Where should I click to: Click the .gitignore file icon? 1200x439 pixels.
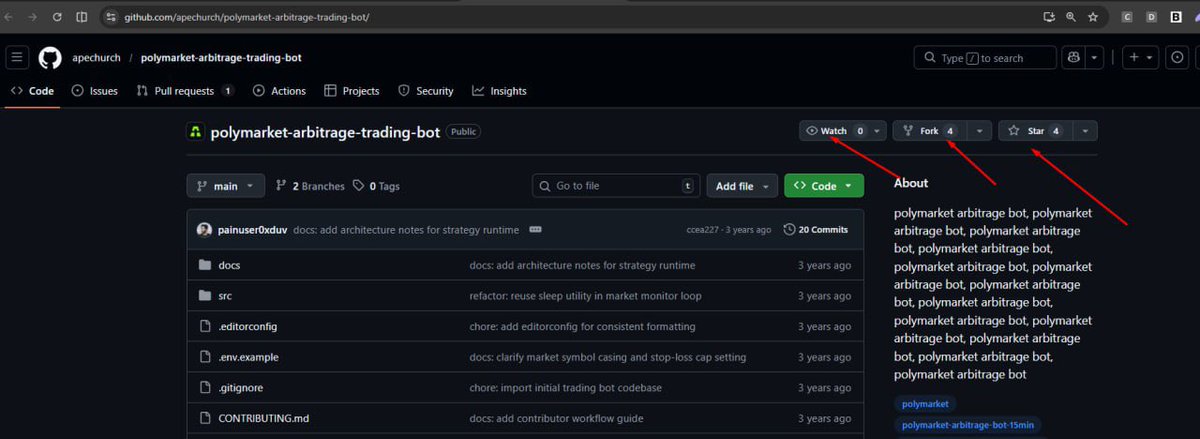[205, 388]
